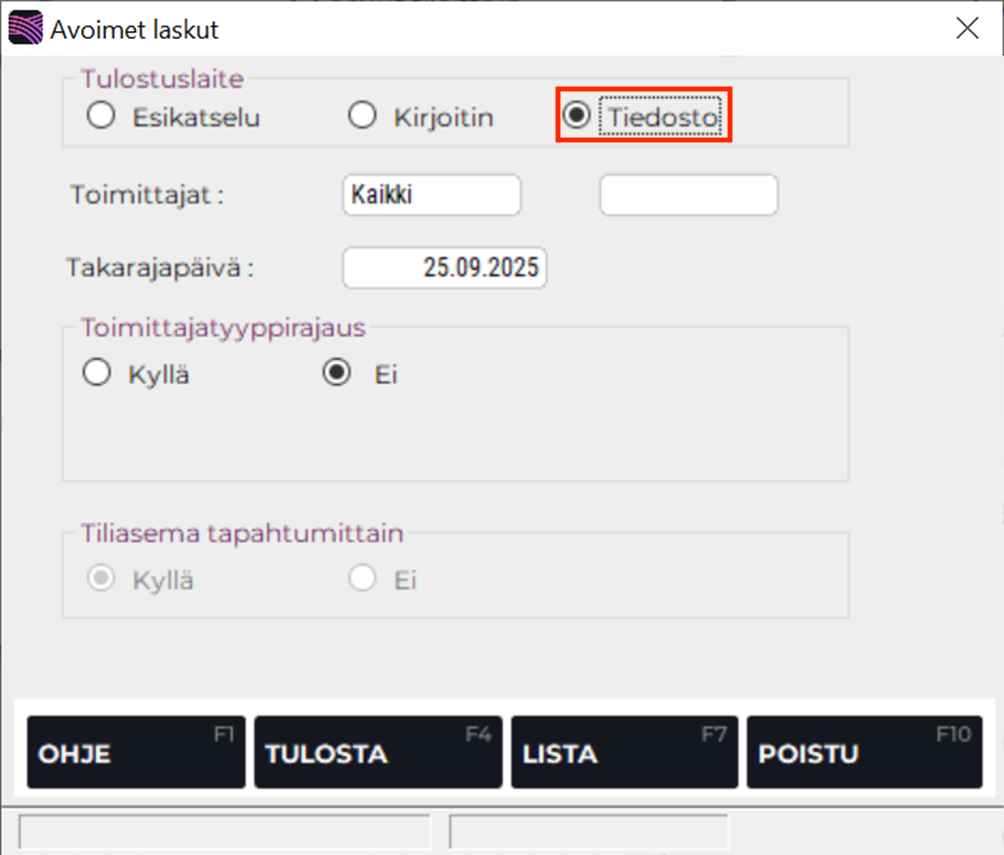Select the Tiedosto output option

click(578, 115)
